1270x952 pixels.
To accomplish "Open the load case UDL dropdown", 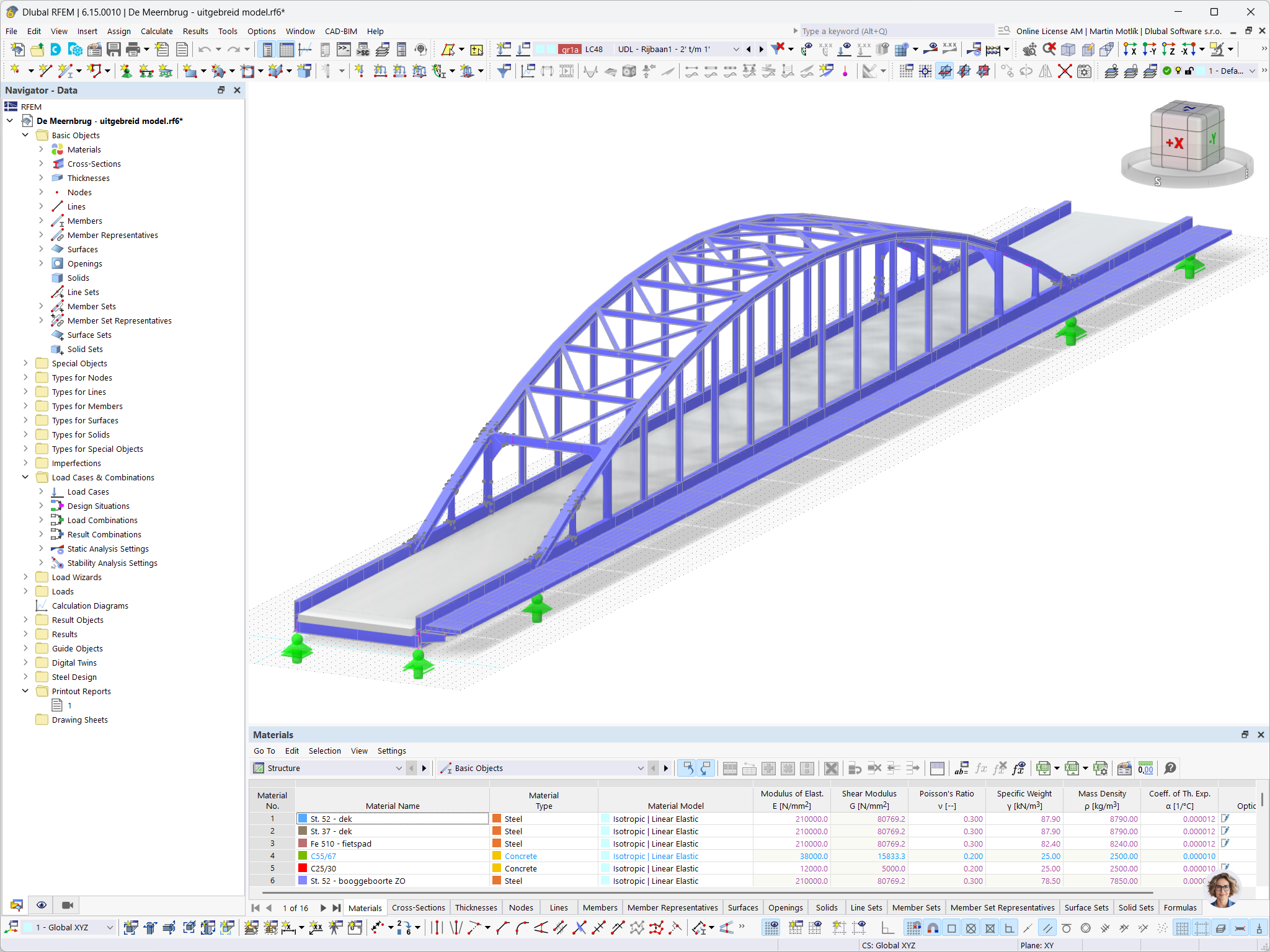I will (x=735, y=50).
